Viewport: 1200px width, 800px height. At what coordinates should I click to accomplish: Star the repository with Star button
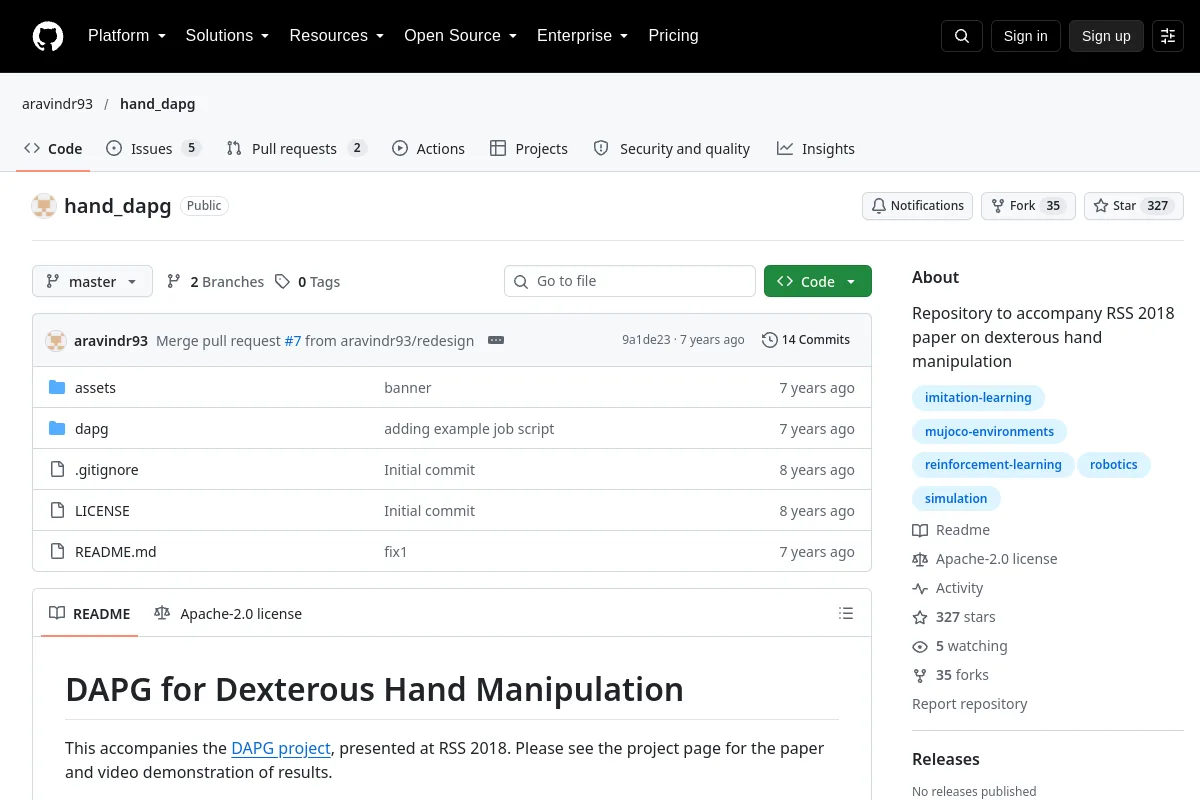point(1134,206)
